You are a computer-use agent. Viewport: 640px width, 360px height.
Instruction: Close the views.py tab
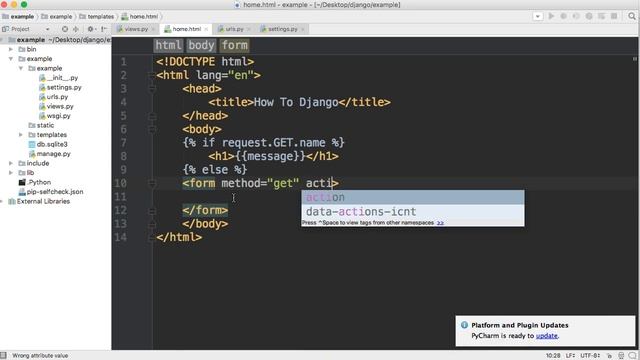pyautogui.click(x=153, y=29)
